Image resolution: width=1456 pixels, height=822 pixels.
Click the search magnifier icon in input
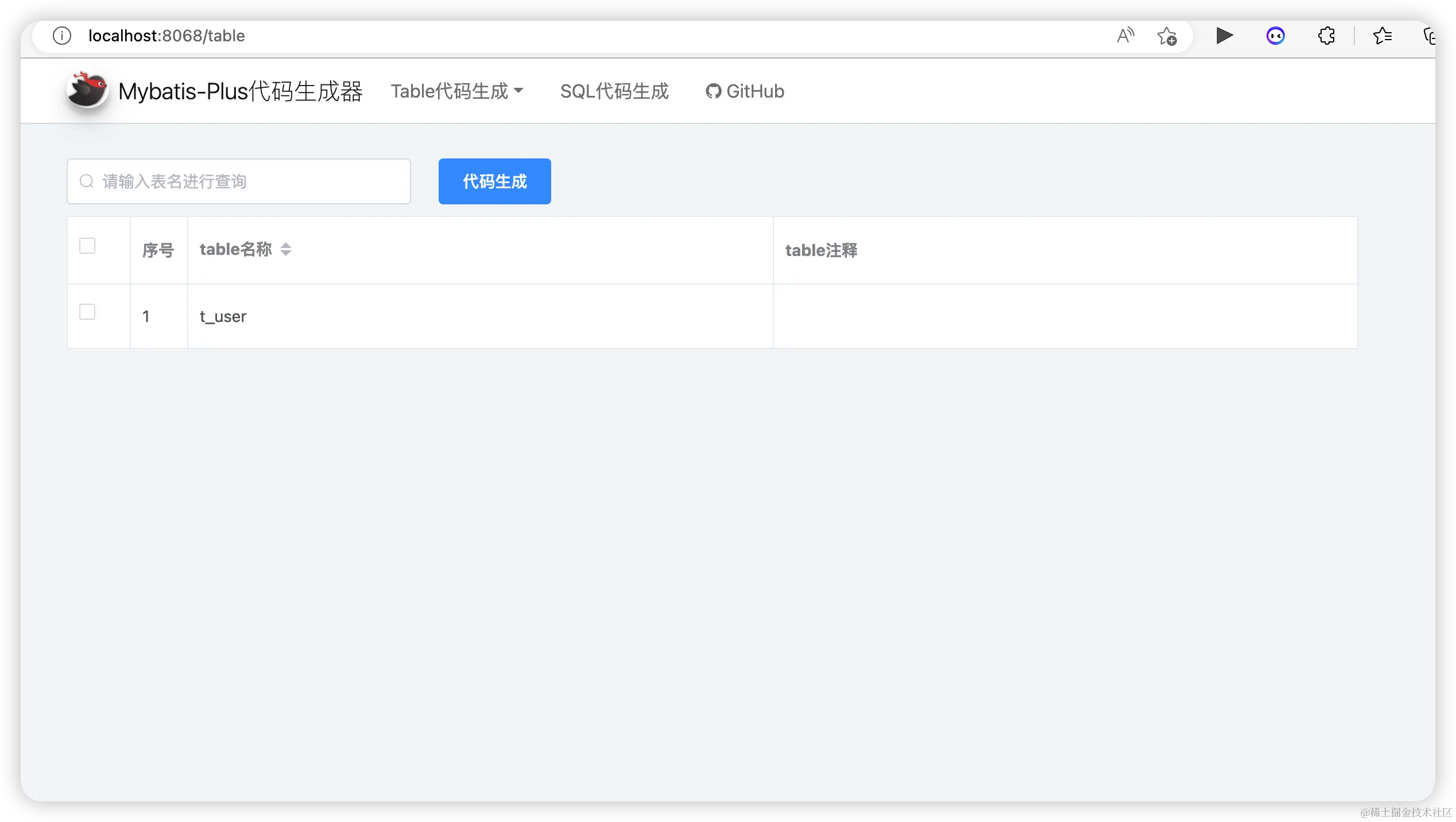pyautogui.click(x=87, y=181)
